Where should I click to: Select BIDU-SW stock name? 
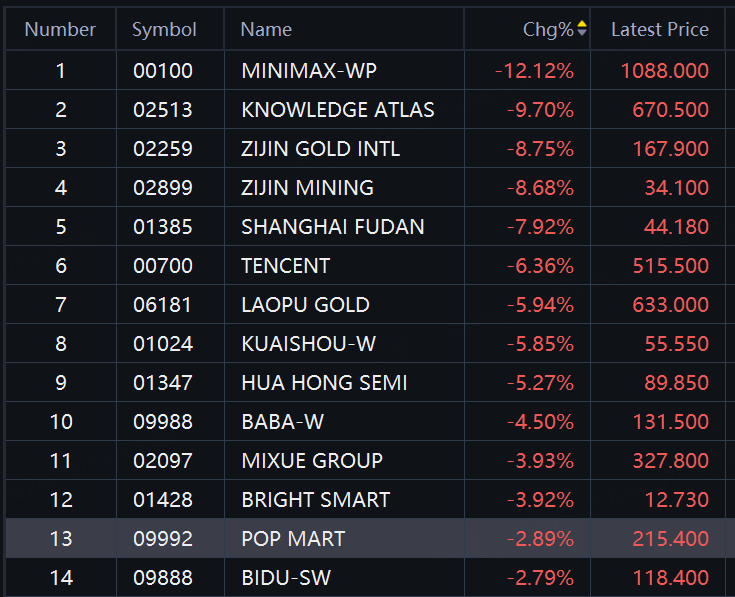point(286,578)
